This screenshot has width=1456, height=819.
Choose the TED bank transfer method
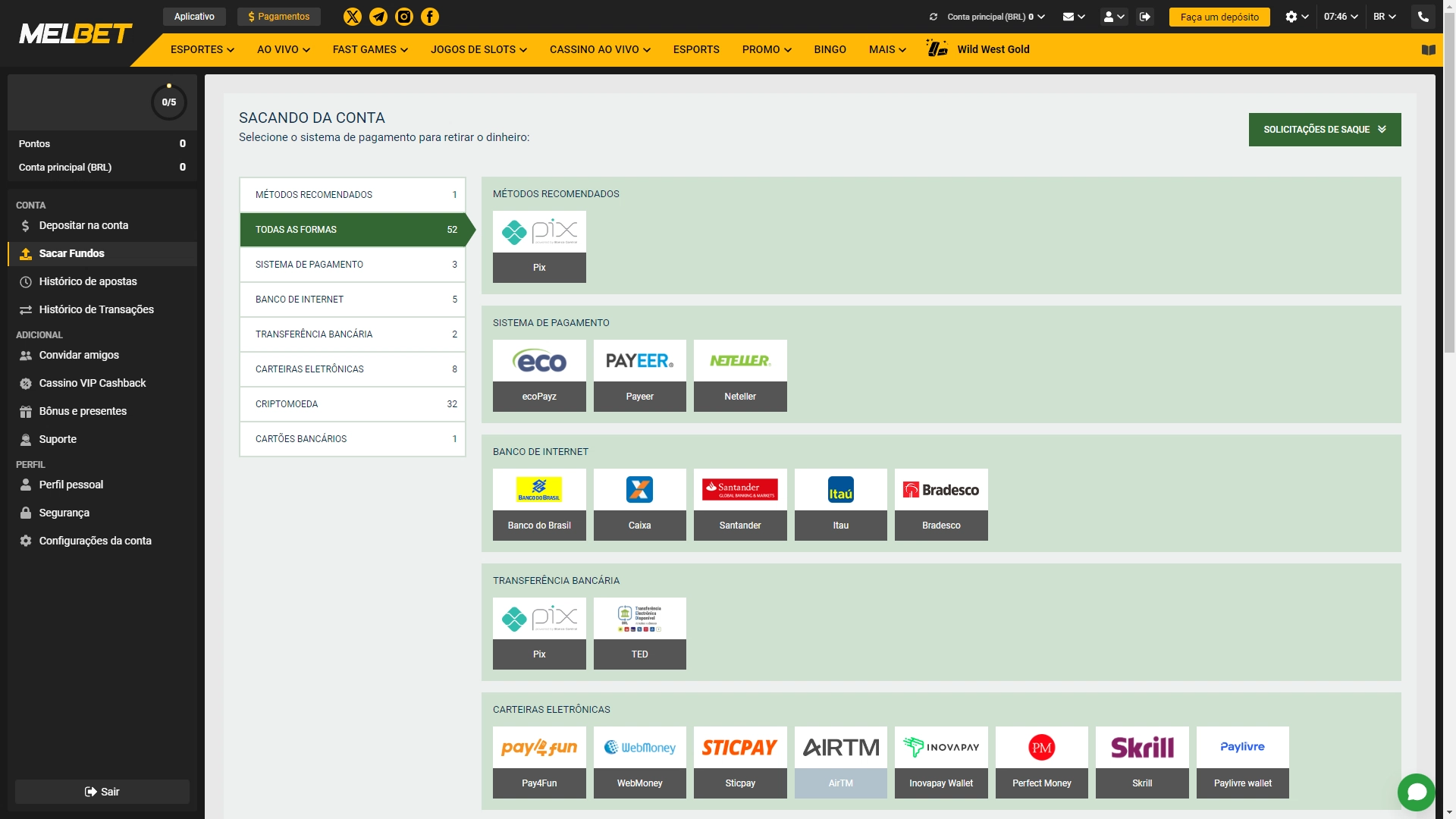[x=640, y=633]
